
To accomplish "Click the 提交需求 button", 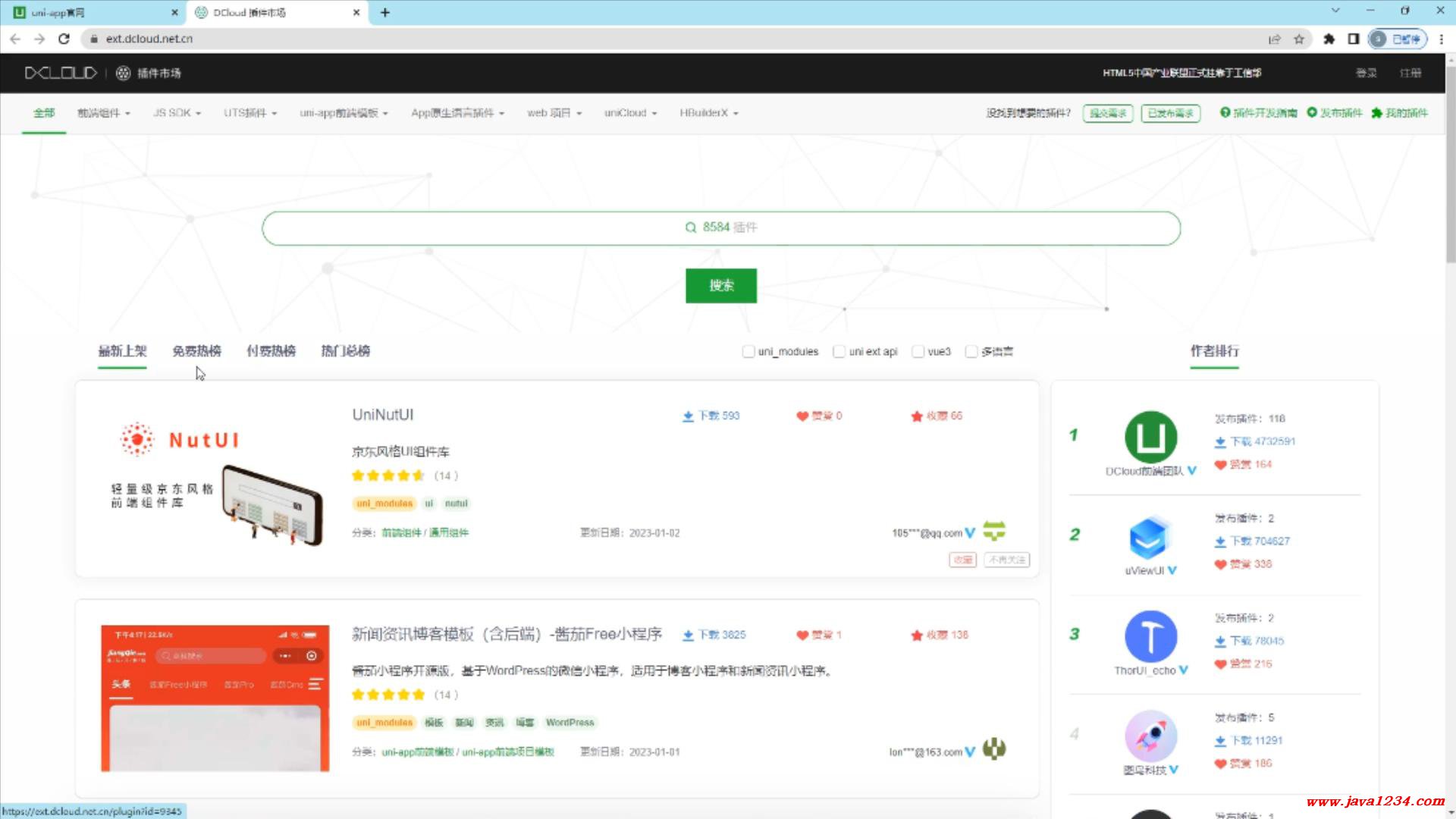I will [1107, 114].
